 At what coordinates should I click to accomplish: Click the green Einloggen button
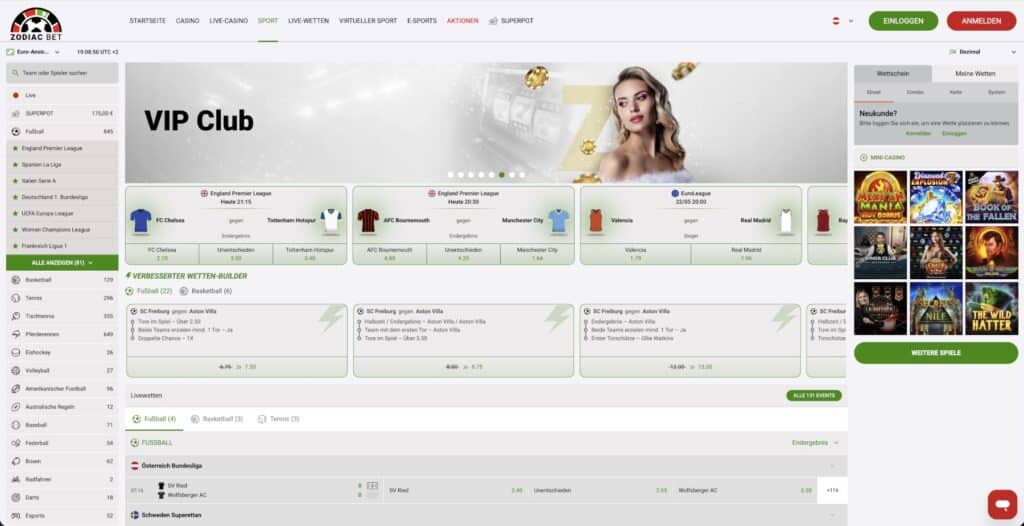point(903,21)
